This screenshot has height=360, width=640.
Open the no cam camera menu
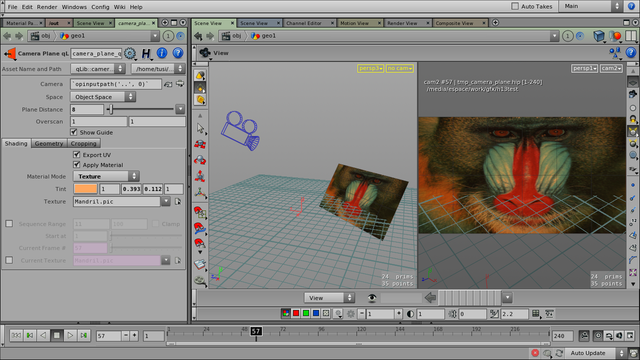tap(400, 68)
